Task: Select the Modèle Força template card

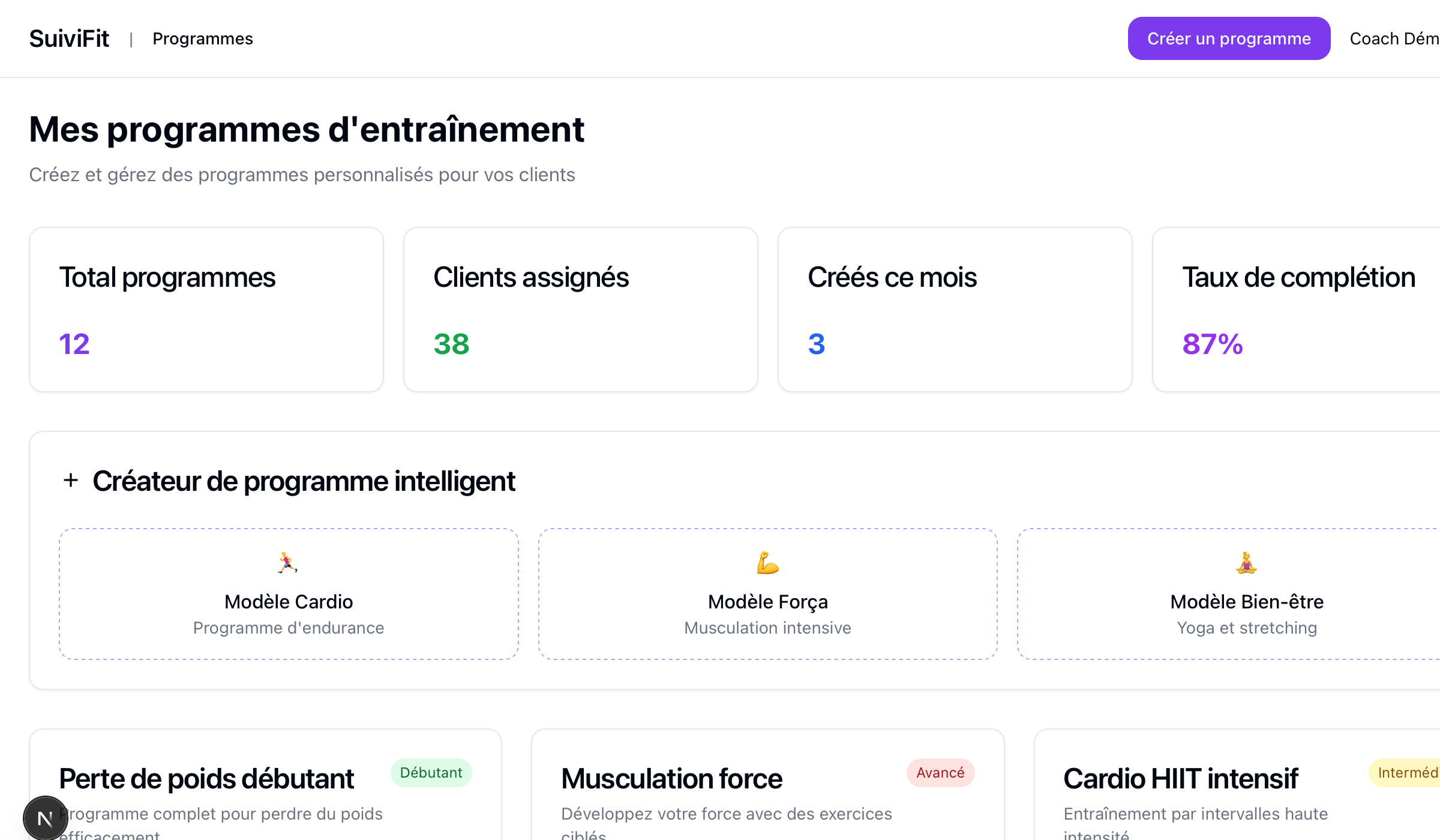Action: 767,594
